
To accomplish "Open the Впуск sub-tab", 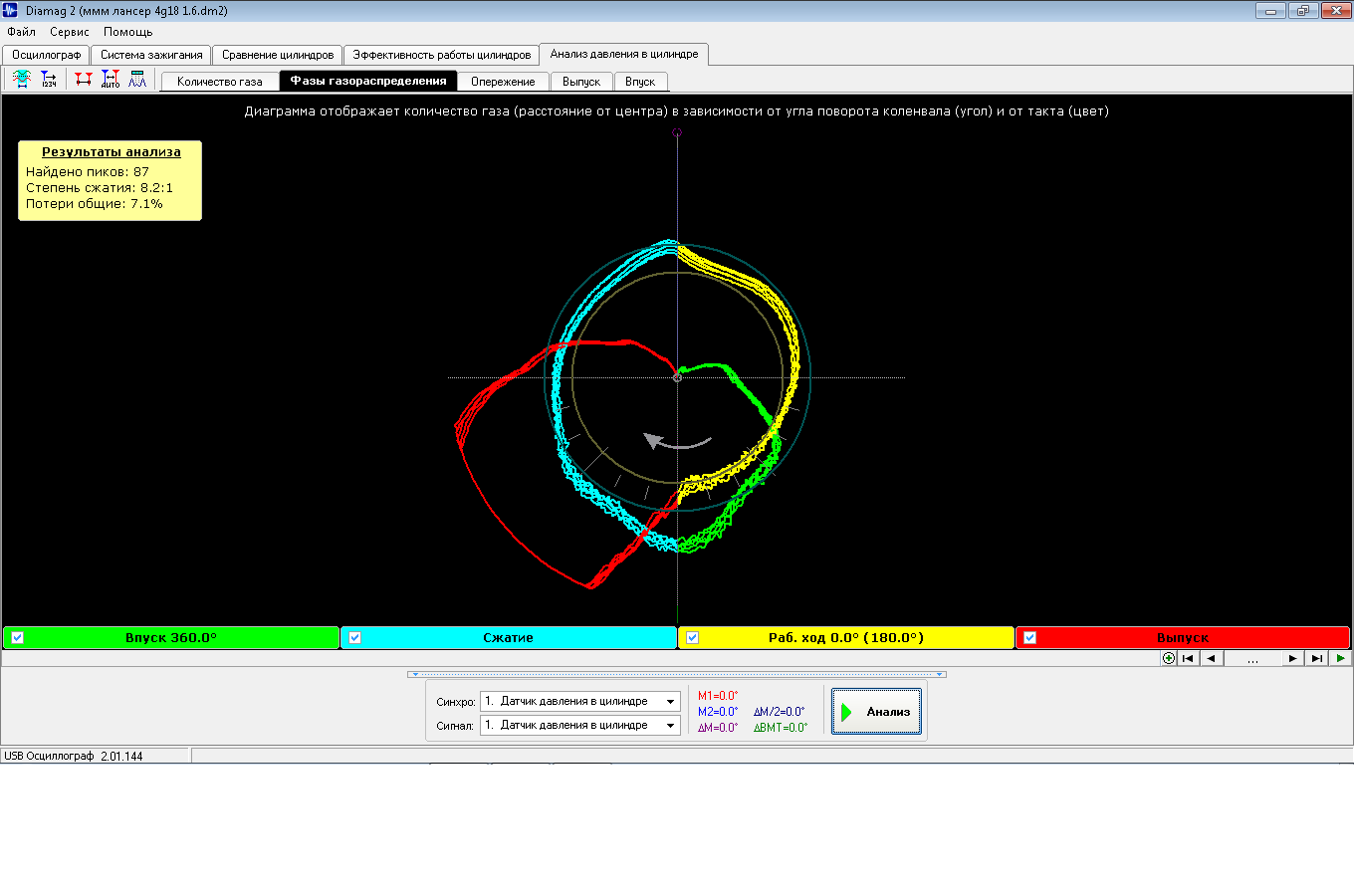I will 640,82.
